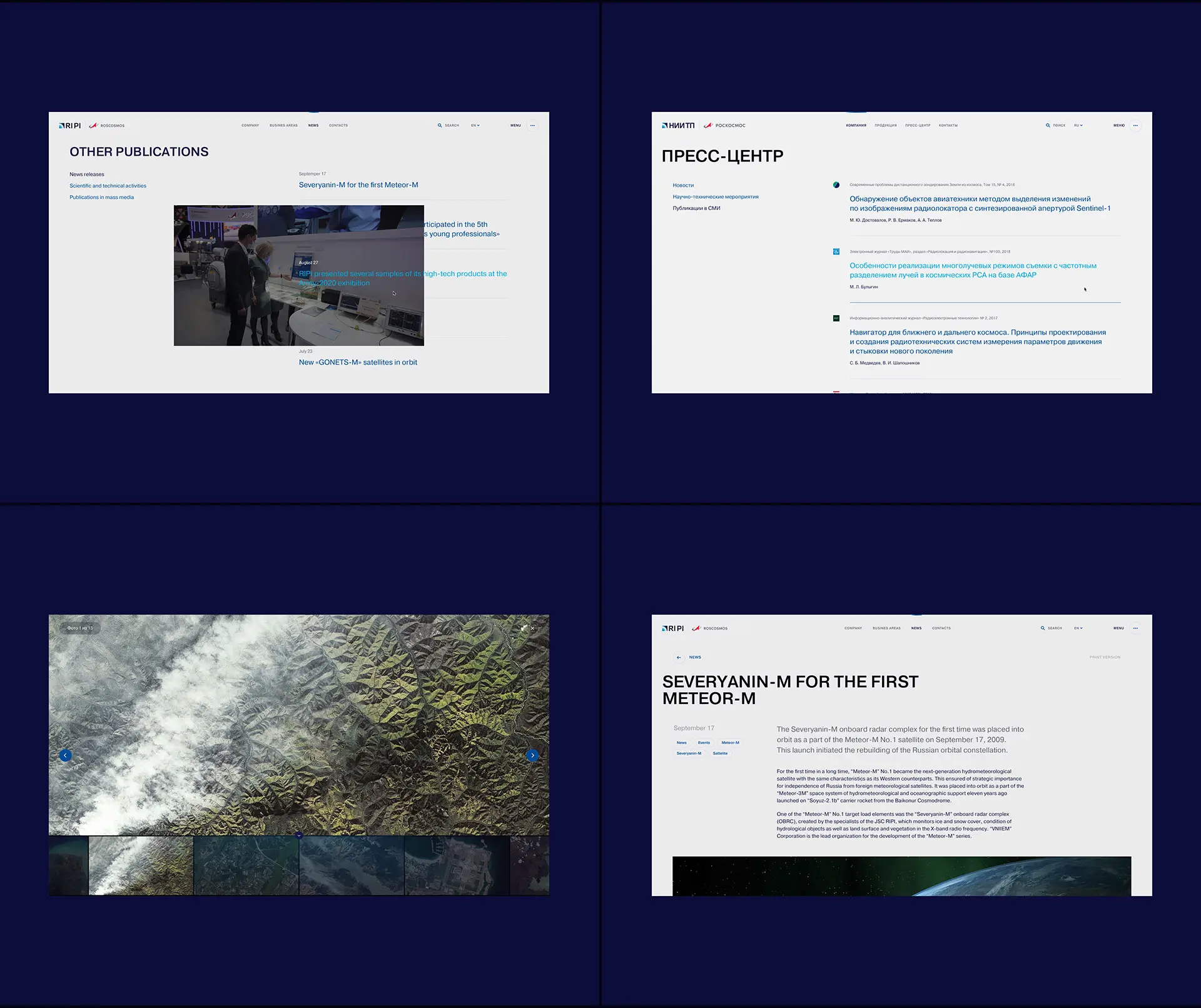Click the Roscosmos logo on the Severyanin-M article page
1201x1008 pixels.
[709, 628]
